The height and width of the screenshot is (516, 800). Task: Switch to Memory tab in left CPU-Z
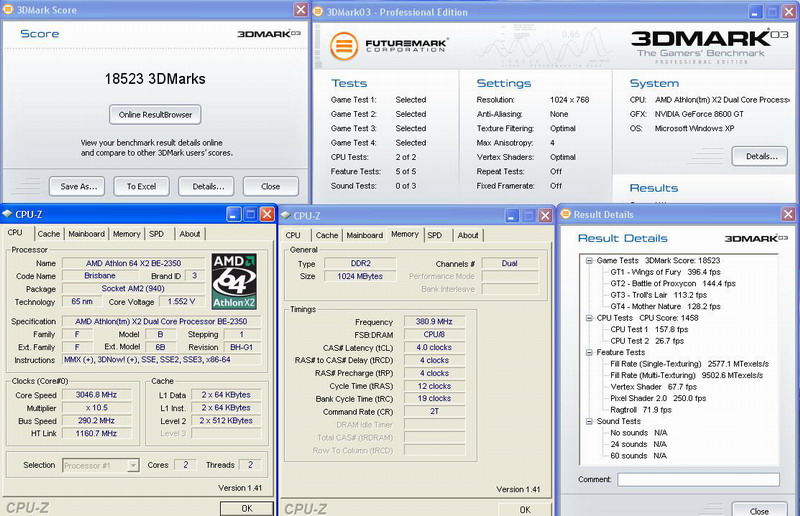coord(127,234)
